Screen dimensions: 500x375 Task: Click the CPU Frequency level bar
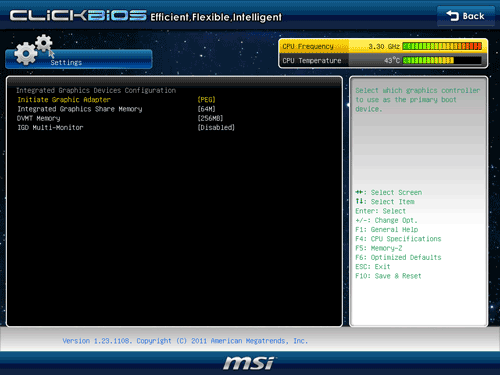[x=442, y=46]
